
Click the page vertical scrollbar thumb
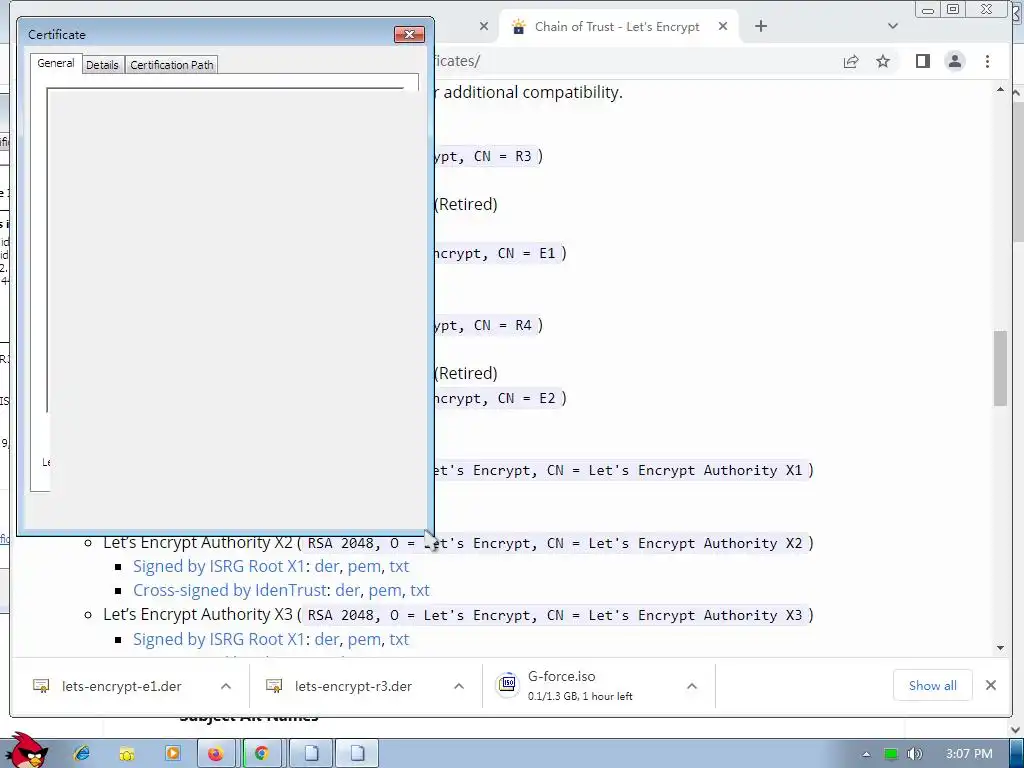(1000, 368)
